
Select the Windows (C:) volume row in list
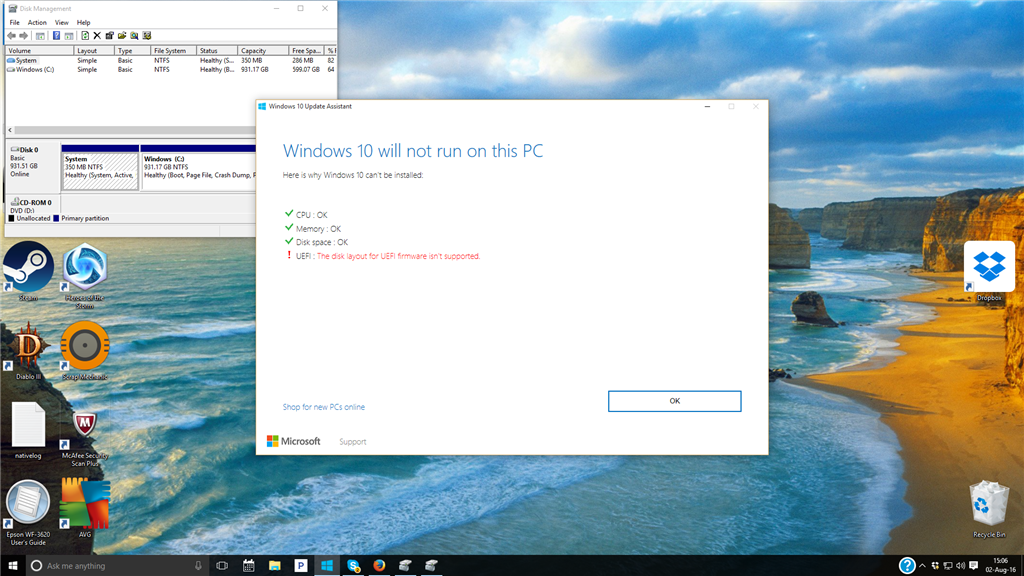pos(171,69)
